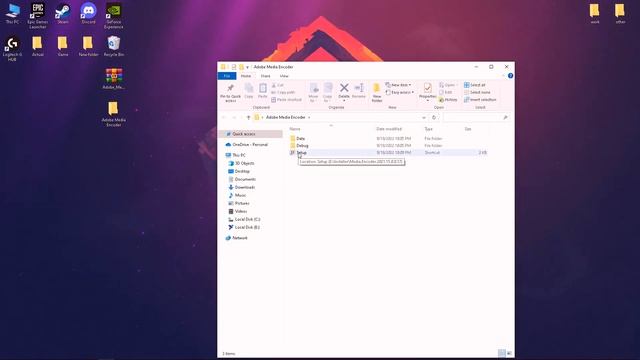Open the Copy to dropdown

327,93
